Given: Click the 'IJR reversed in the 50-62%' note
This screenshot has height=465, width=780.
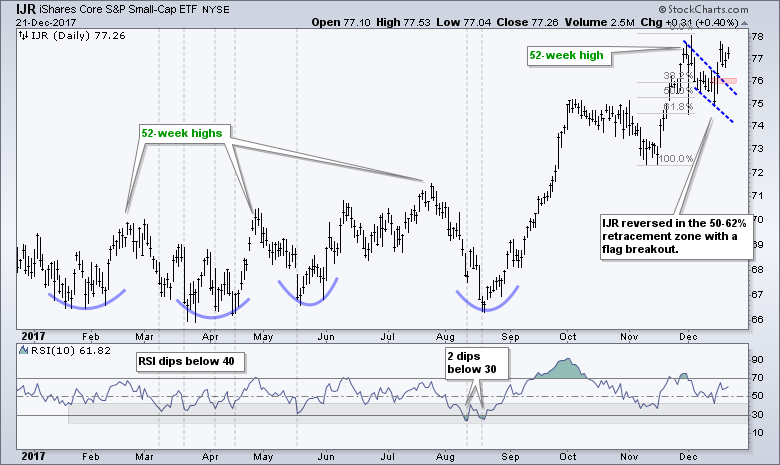Looking at the screenshot, I should pyautogui.click(x=677, y=236).
